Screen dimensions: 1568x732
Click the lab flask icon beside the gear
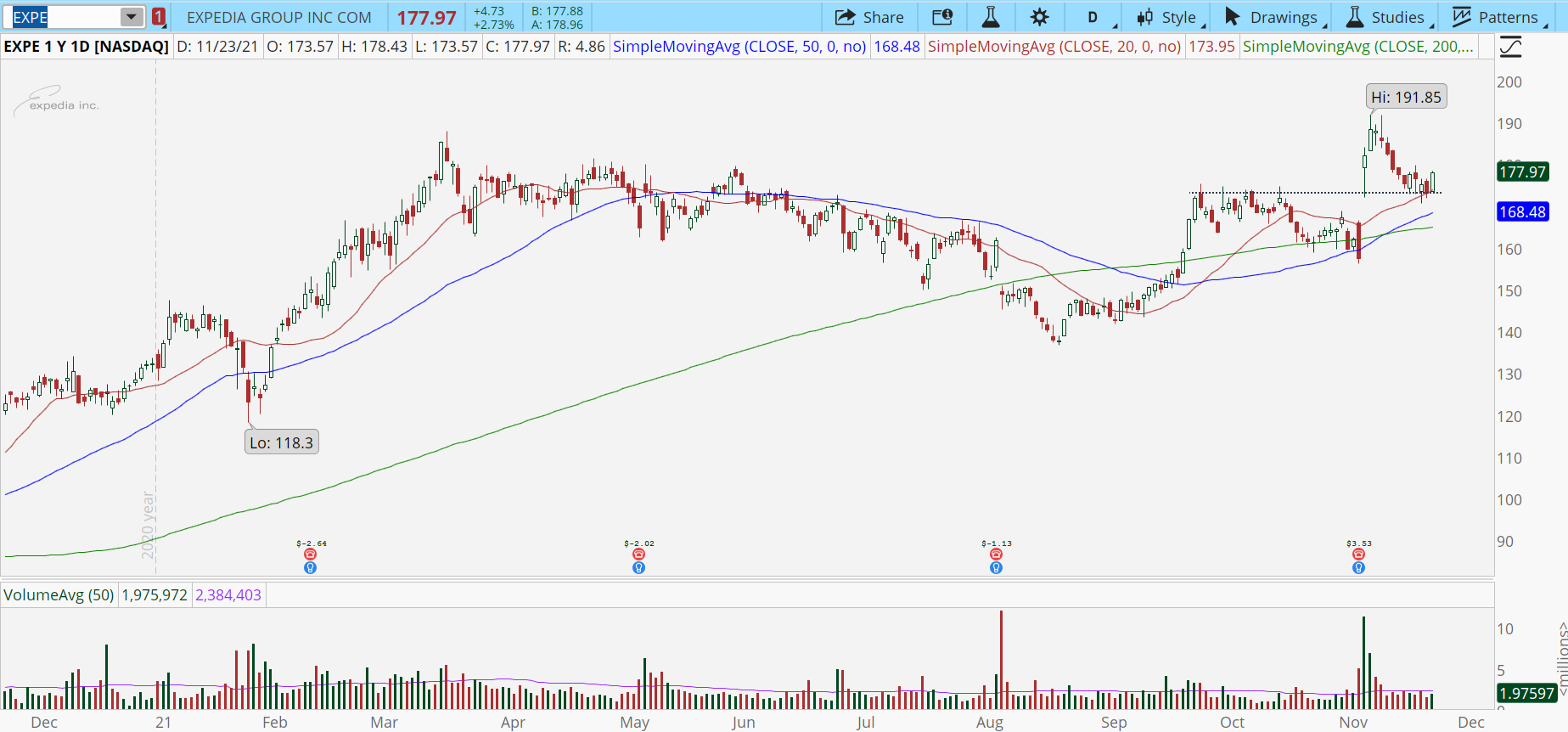pyautogui.click(x=991, y=17)
